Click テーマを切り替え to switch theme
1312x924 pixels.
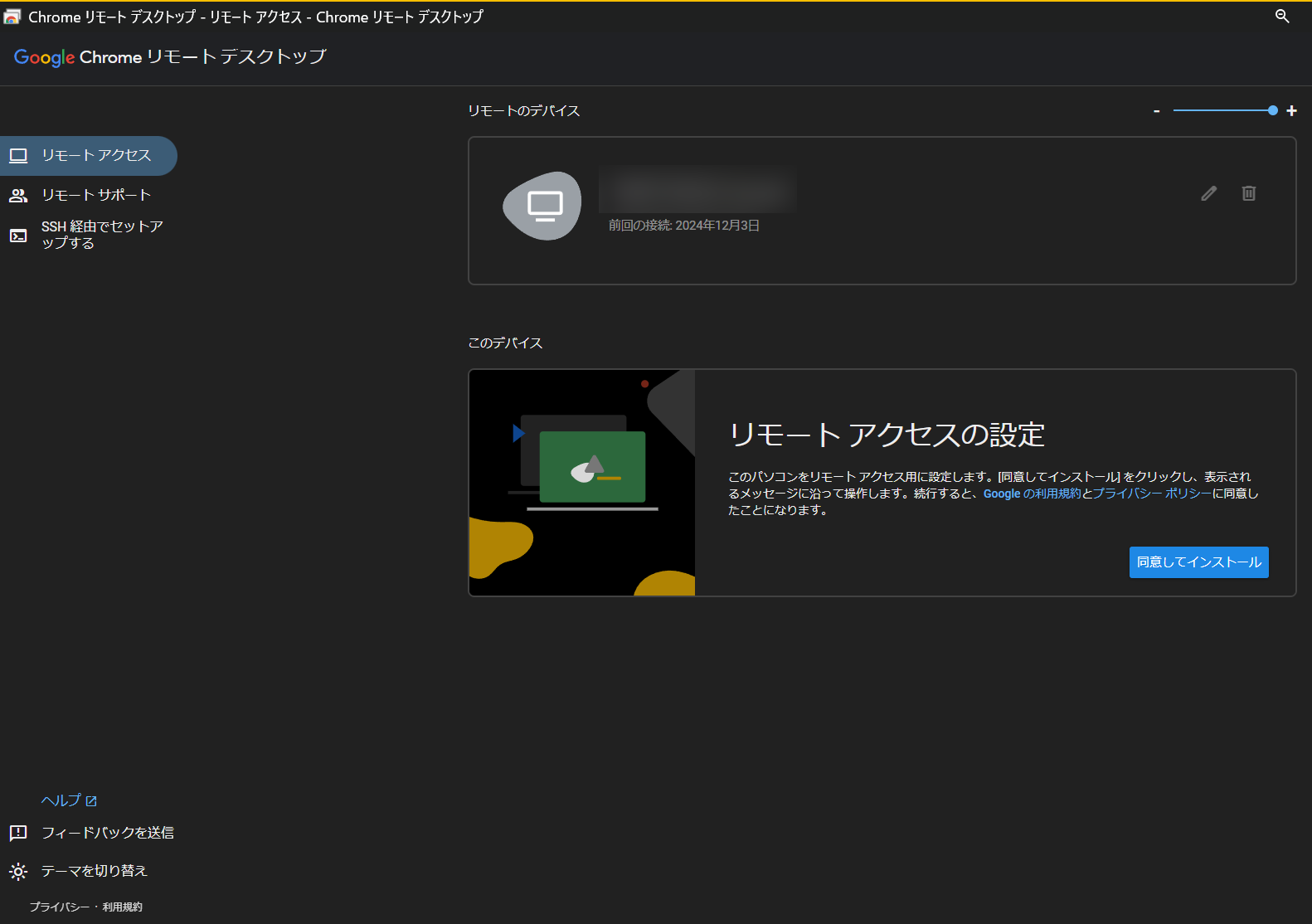pos(95,871)
